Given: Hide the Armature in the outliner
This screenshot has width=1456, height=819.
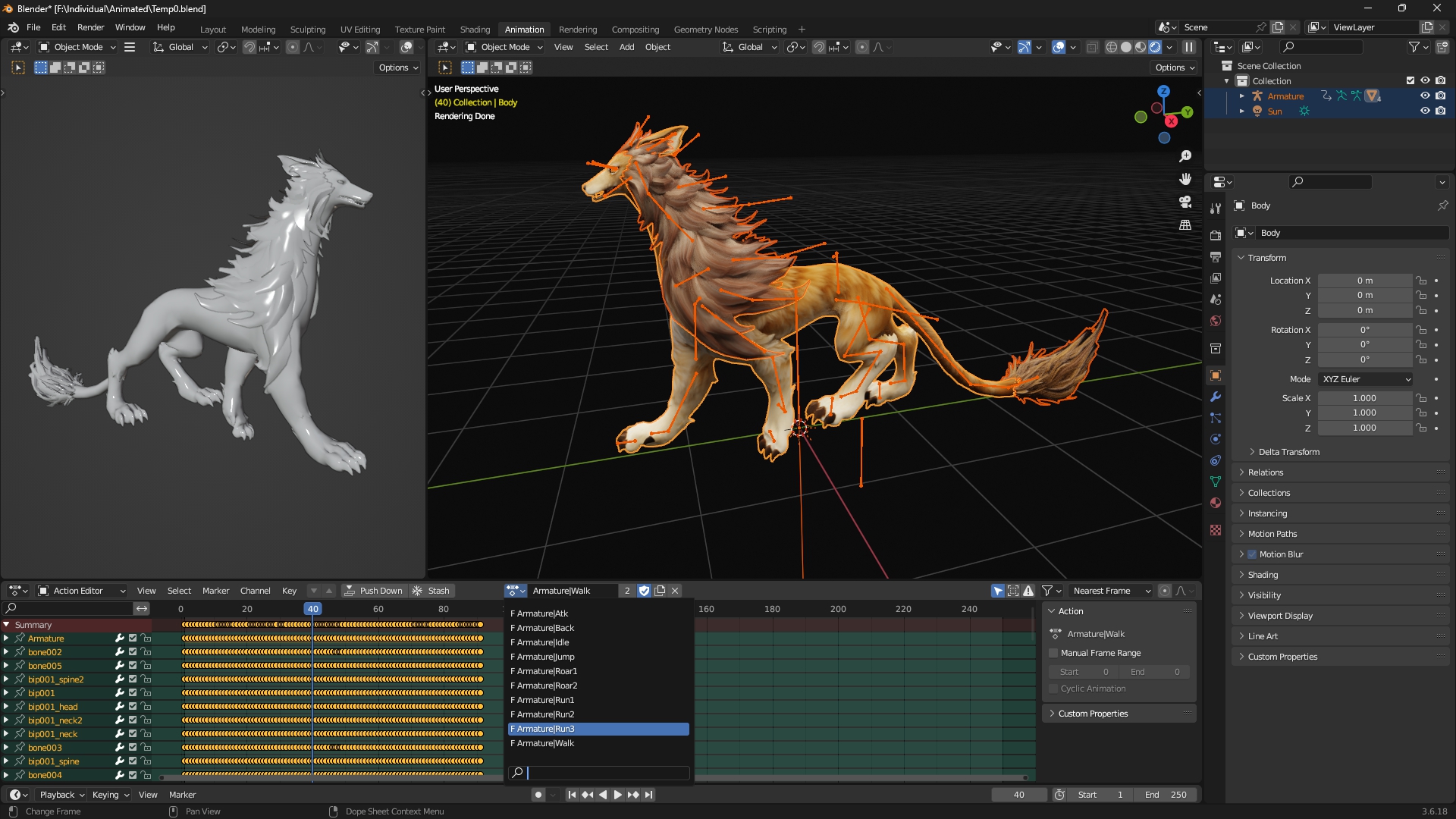Looking at the screenshot, I should pos(1425,96).
